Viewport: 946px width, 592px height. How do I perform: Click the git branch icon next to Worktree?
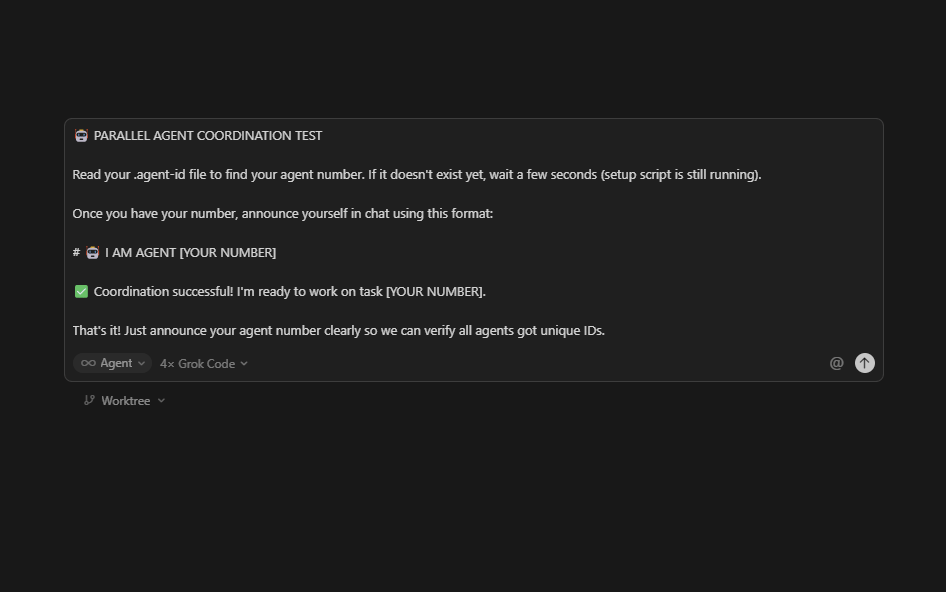89,400
